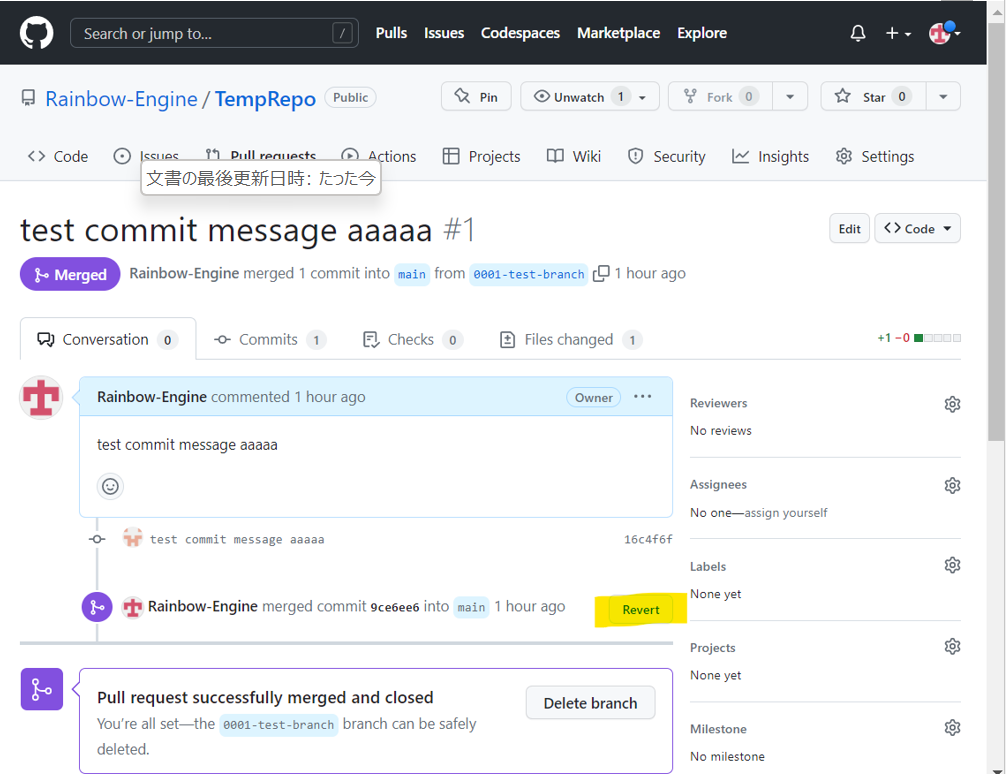This screenshot has height=774, width=1006.
Task: Click the small avatar next to commit 16c4f6f
Action: [x=132, y=538]
